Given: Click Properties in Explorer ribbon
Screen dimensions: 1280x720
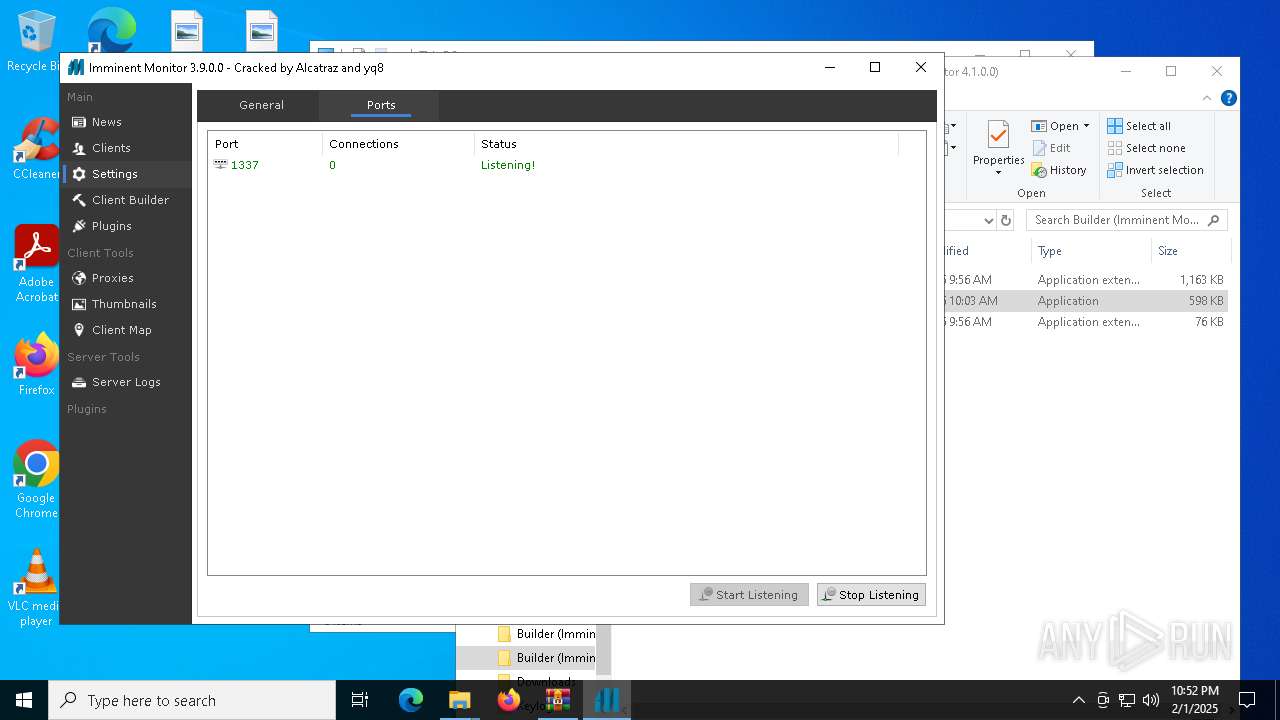Looking at the screenshot, I should tap(998, 149).
